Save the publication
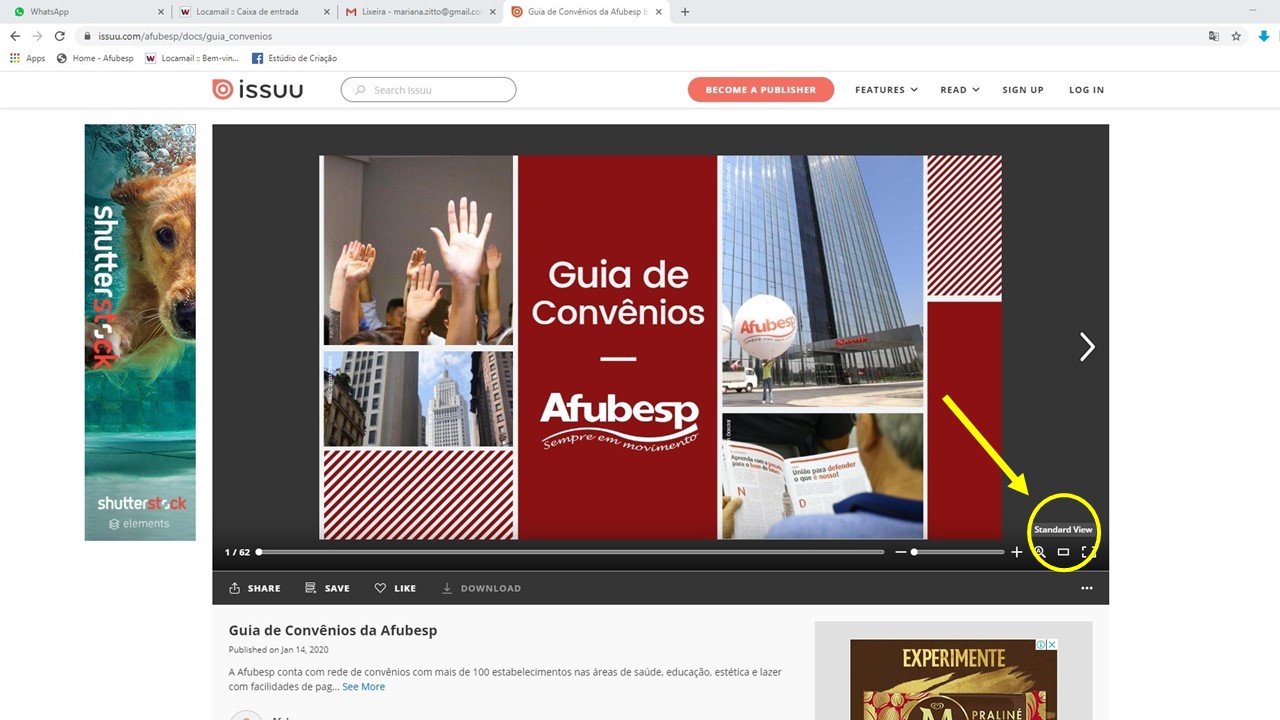Viewport: 1280px width, 720px height. pos(327,588)
